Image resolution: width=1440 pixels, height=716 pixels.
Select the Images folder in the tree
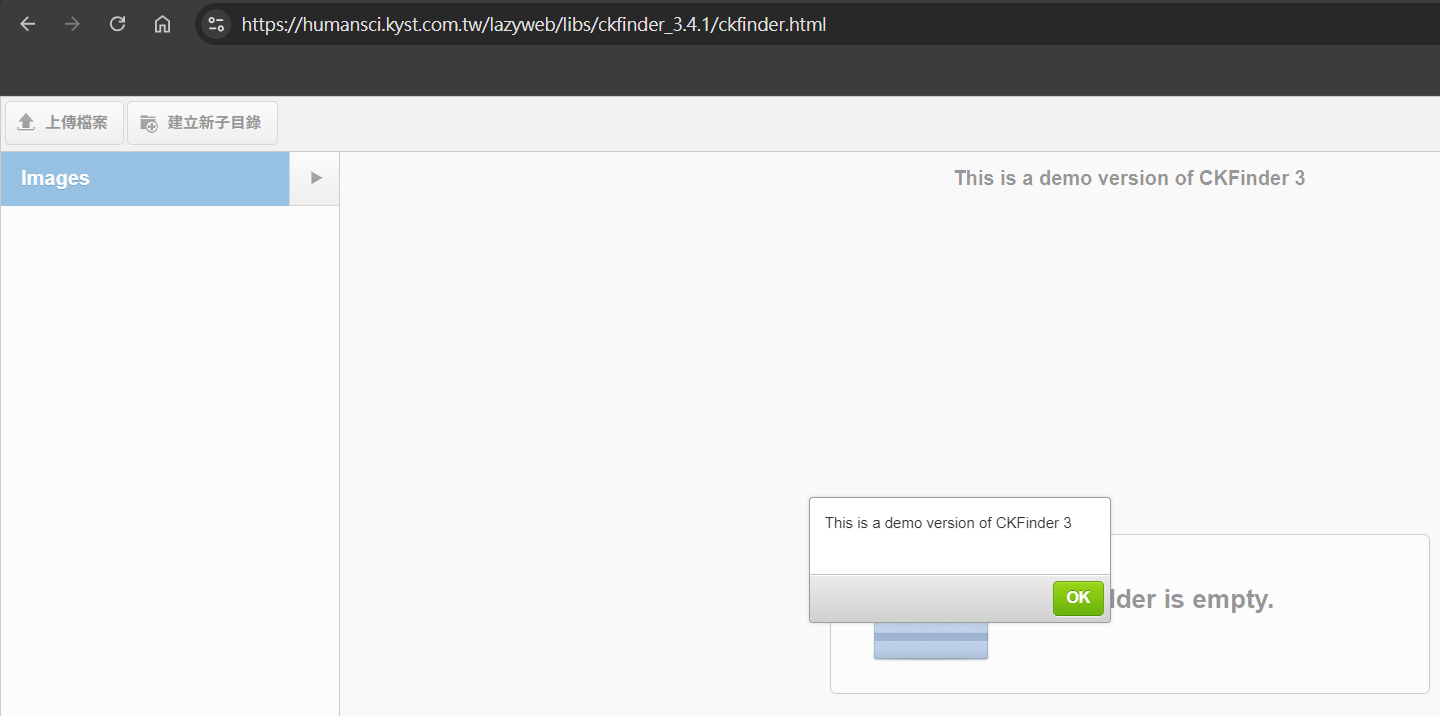click(x=145, y=178)
